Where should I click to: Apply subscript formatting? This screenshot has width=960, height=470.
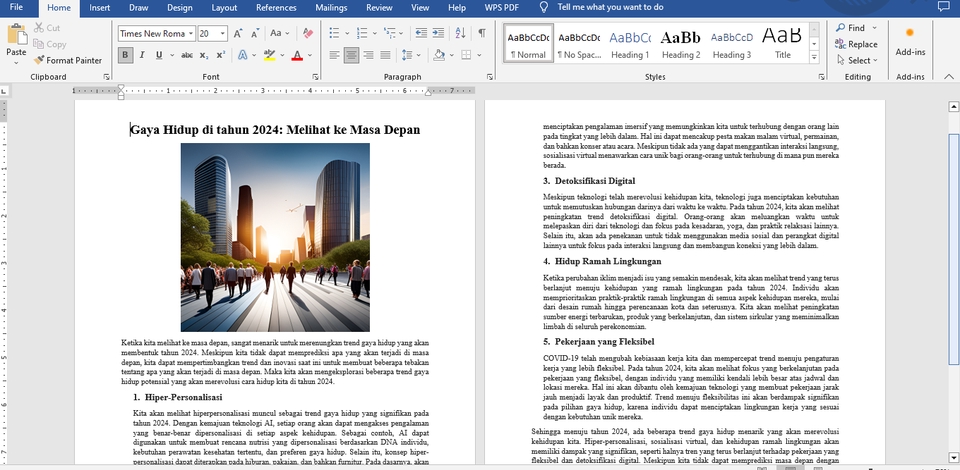204,55
